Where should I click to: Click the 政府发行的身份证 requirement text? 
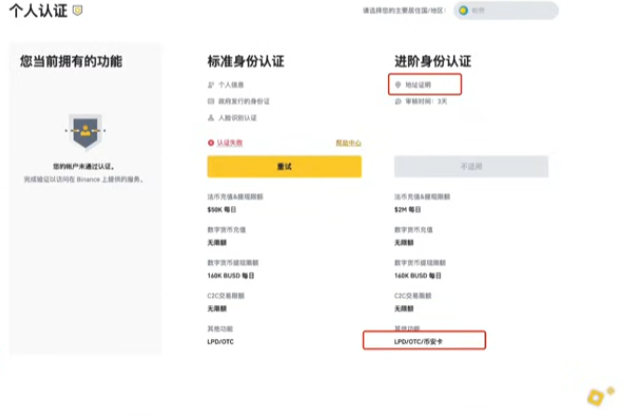point(244,101)
